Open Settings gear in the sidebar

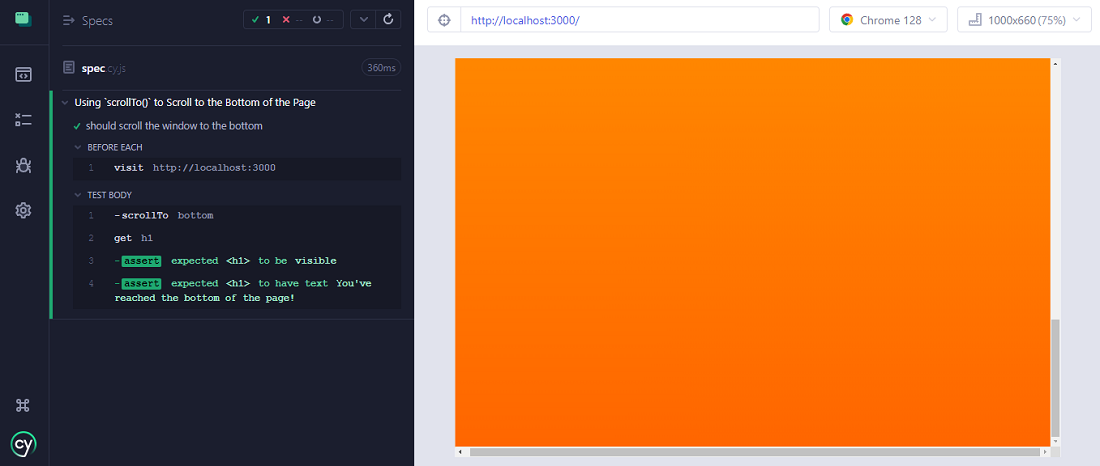coord(23,210)
